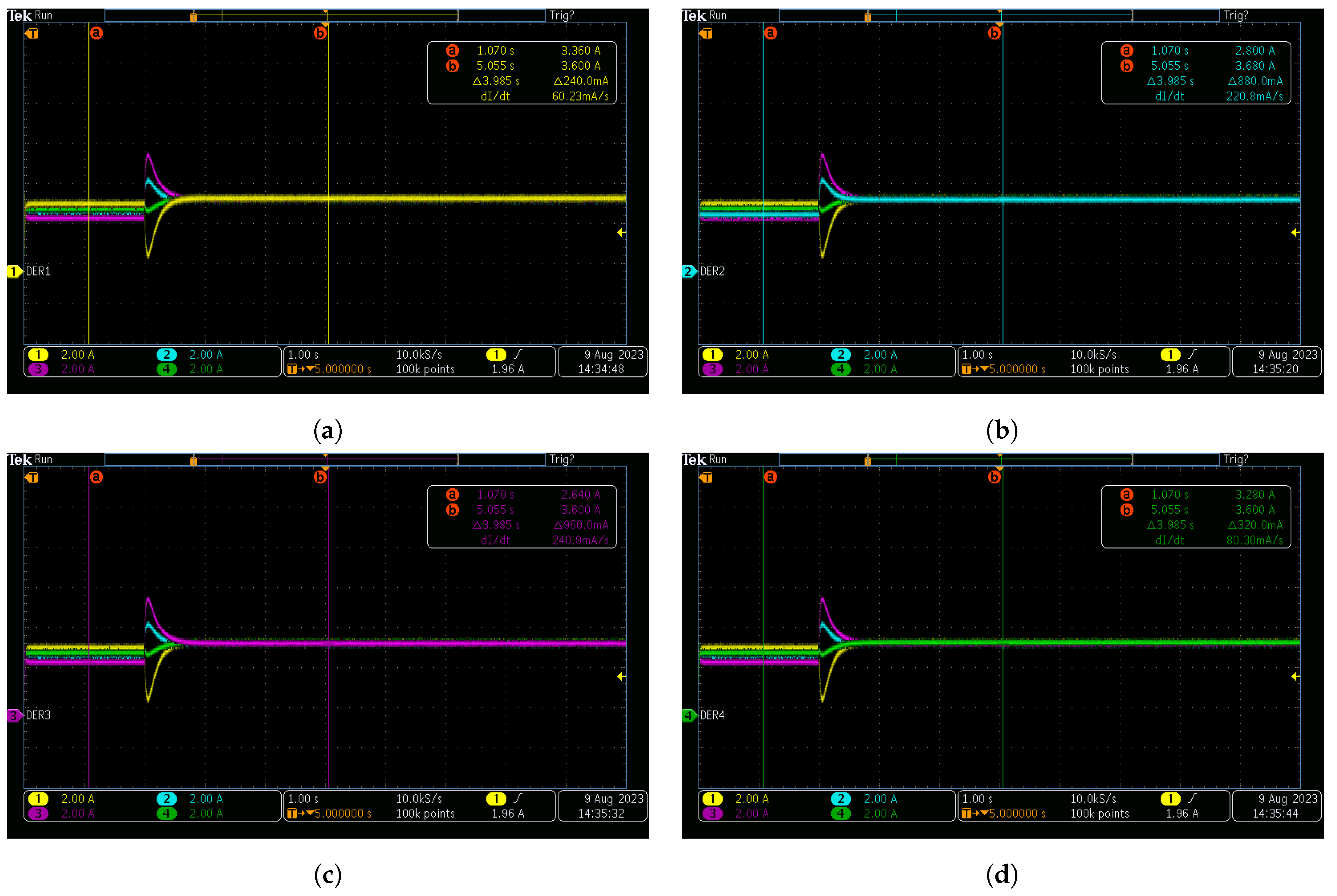
Task: Open the 1.00 s timebase readout in DER1 panel
Action: point(303,355)
